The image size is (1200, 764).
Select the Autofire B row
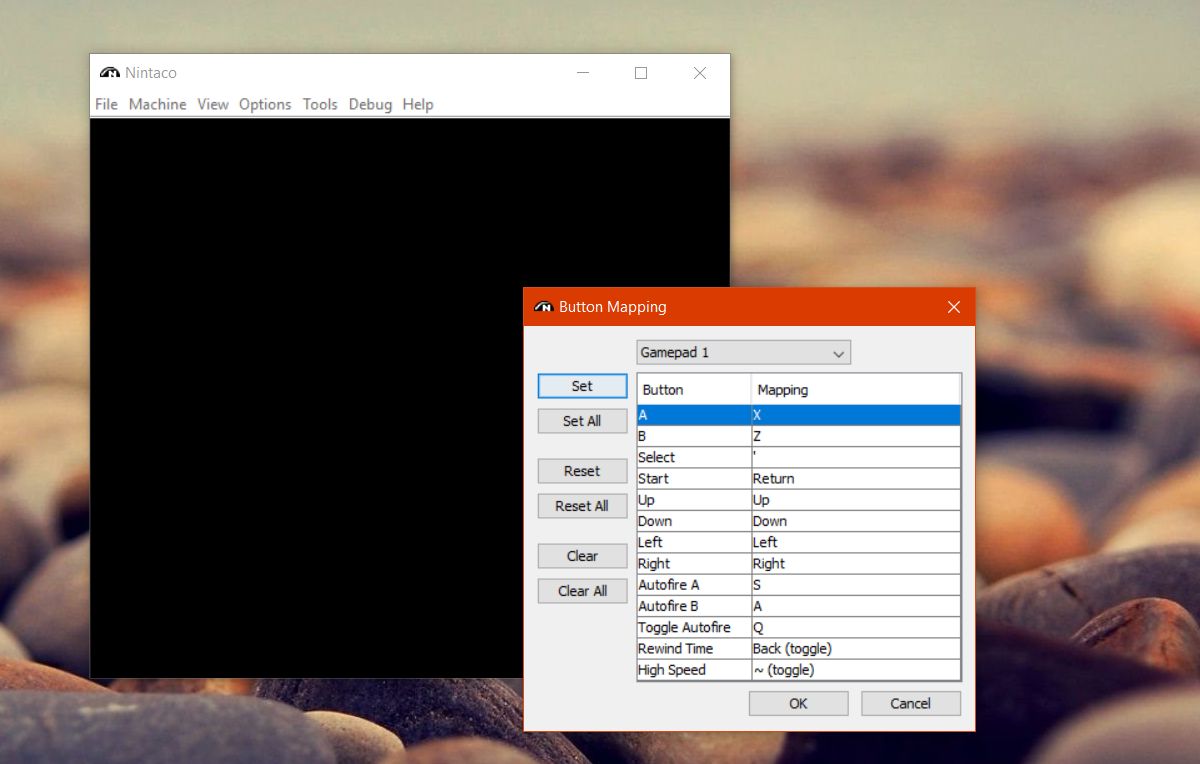[x=799, y=606]
